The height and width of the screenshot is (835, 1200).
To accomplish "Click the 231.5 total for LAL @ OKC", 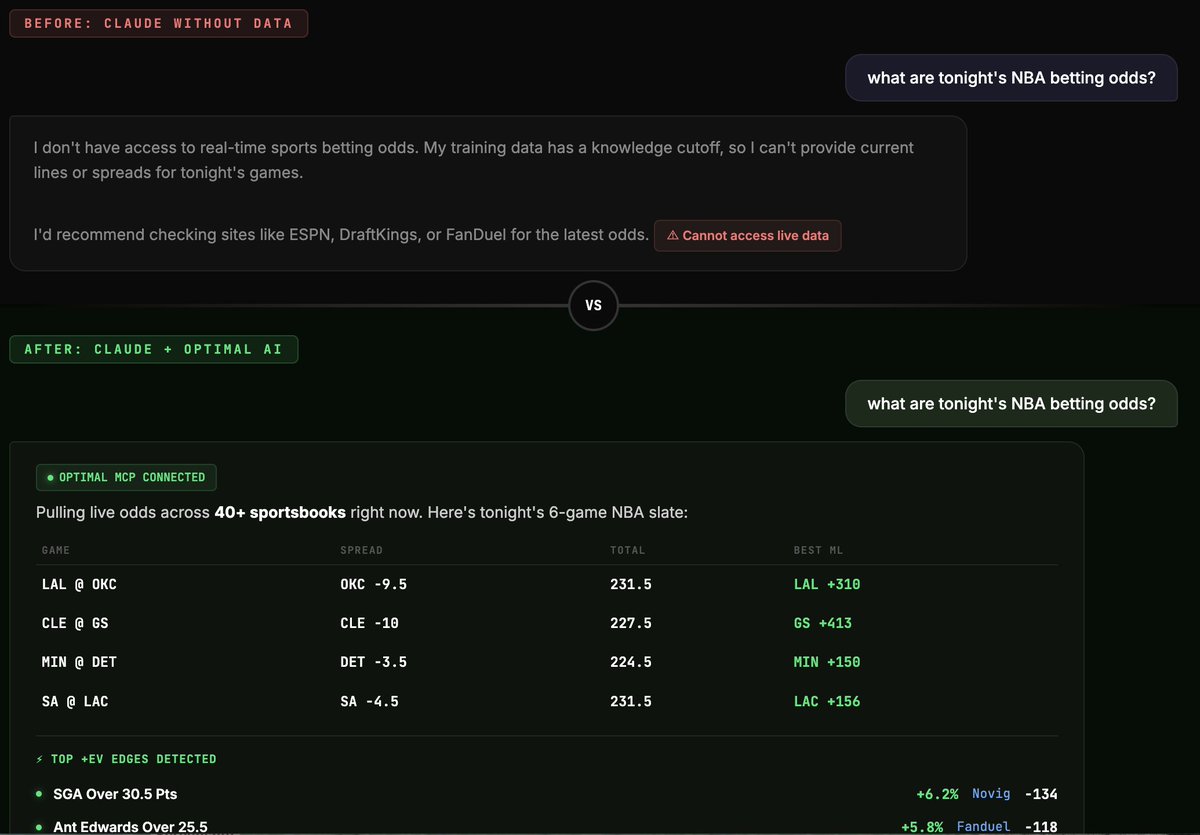I will 631,584.
